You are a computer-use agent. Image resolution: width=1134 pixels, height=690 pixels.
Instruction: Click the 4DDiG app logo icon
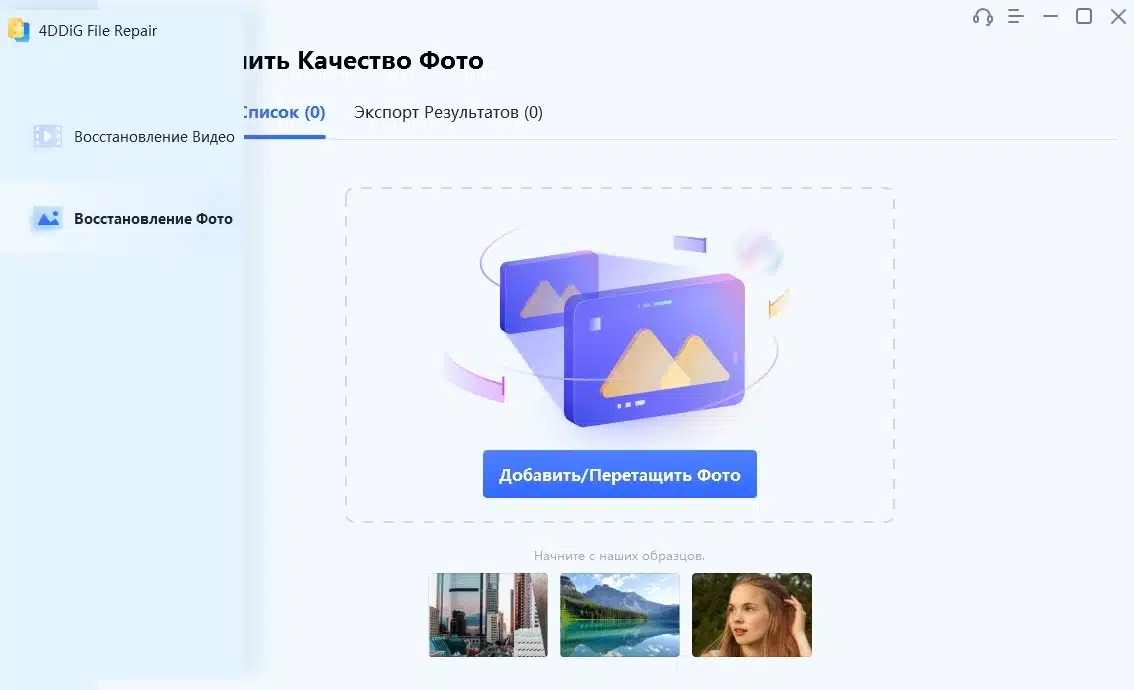(18, 30)
